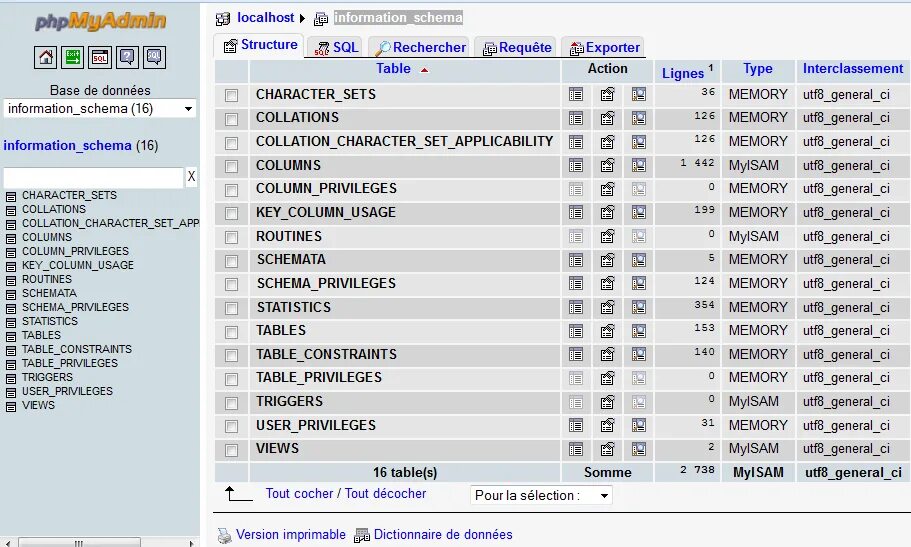Click table icon beside TRIGGERS in sidebar
Viewport: 911px width, 547px height.
(x=10, y=378)
